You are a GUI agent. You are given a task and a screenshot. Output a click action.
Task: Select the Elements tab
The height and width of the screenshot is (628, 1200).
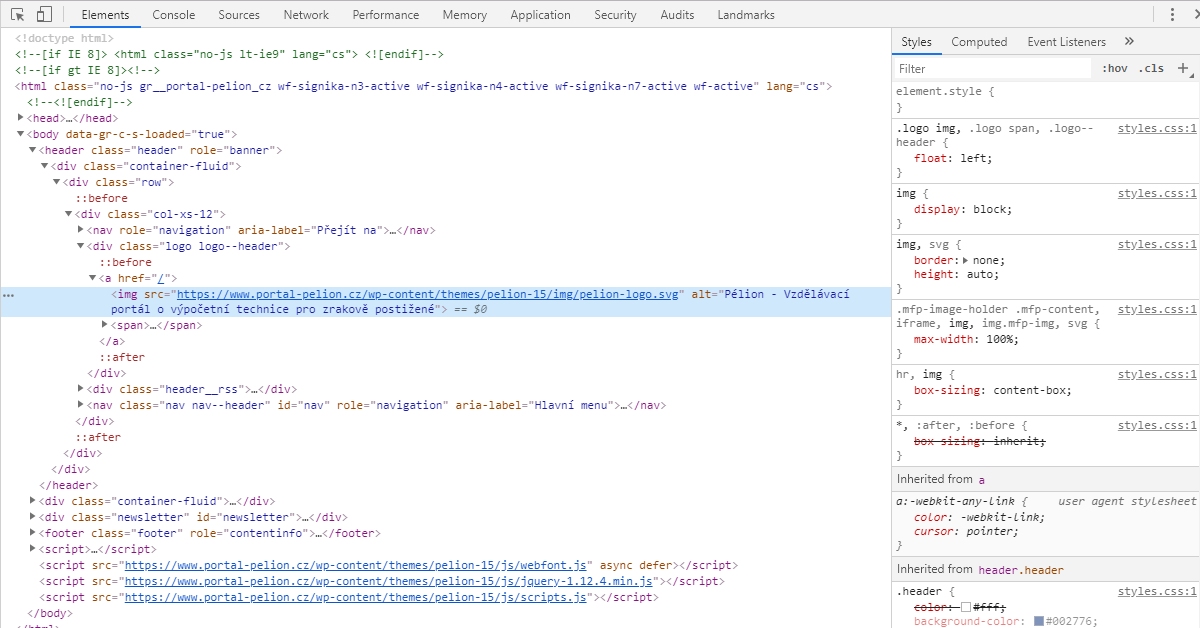105,15
